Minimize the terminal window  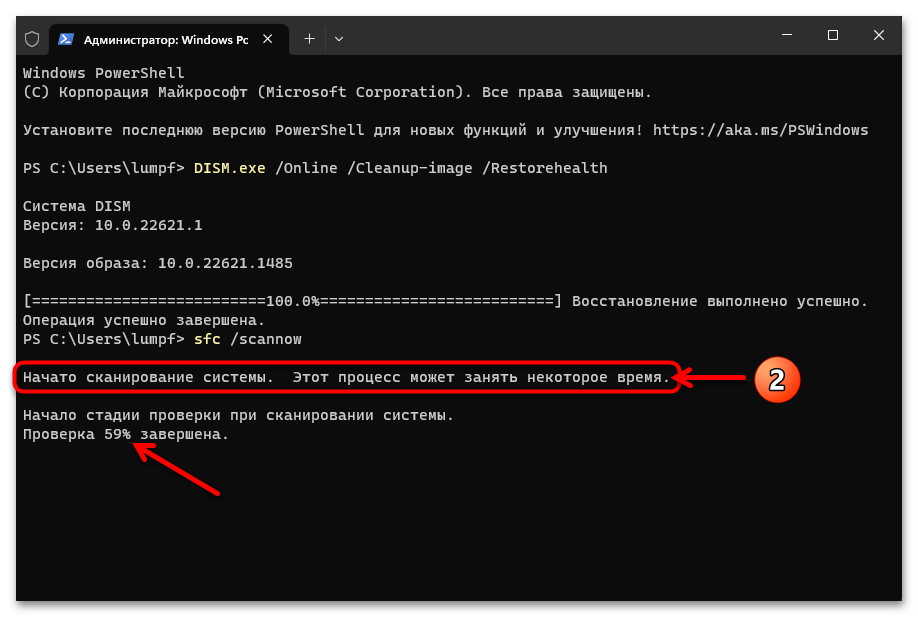[787, 35]
